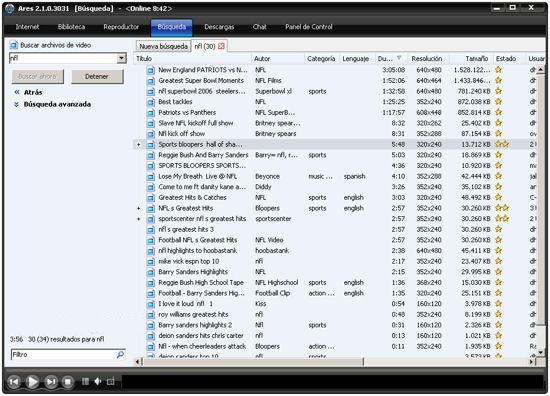
Task: Click the Nueva búsqueda tab
Action: click(163, 46)
